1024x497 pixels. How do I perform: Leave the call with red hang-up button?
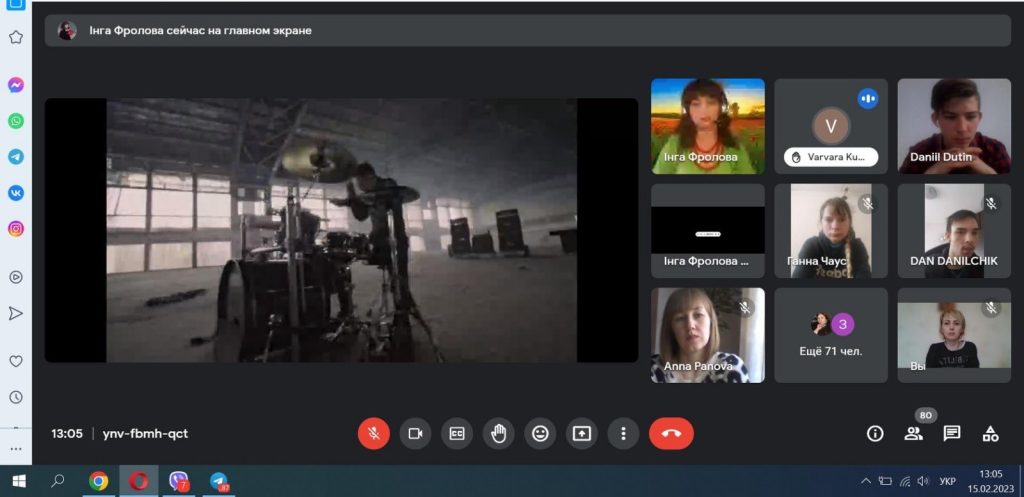click(671, 433)
